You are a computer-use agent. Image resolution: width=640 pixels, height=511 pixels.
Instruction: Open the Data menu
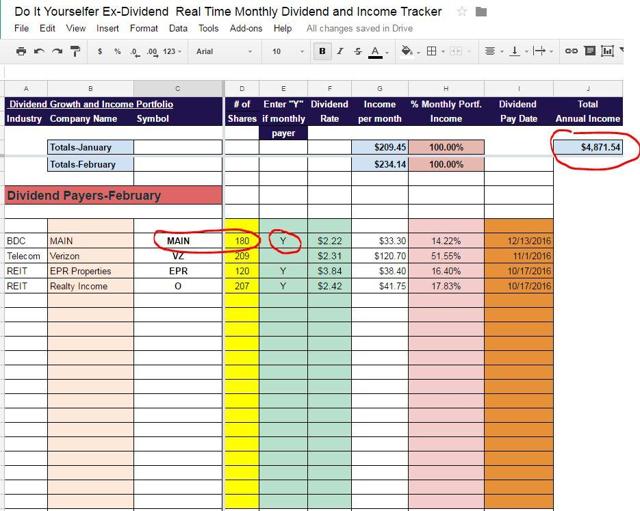point(178,28)
